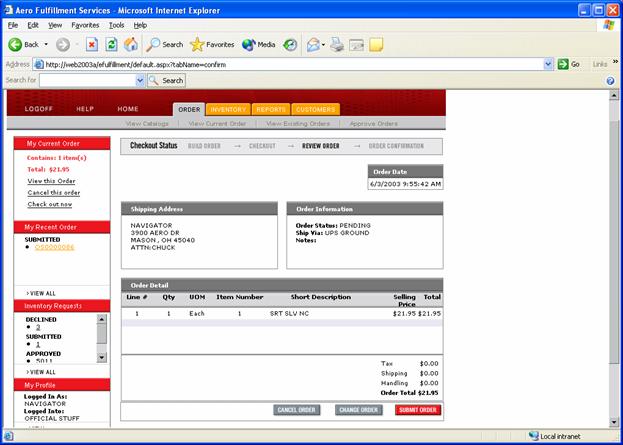The height and width of the screenshot is (445, 623).
Task: Refresh the page with green arrows icon
Action: [x=111, y=44]
